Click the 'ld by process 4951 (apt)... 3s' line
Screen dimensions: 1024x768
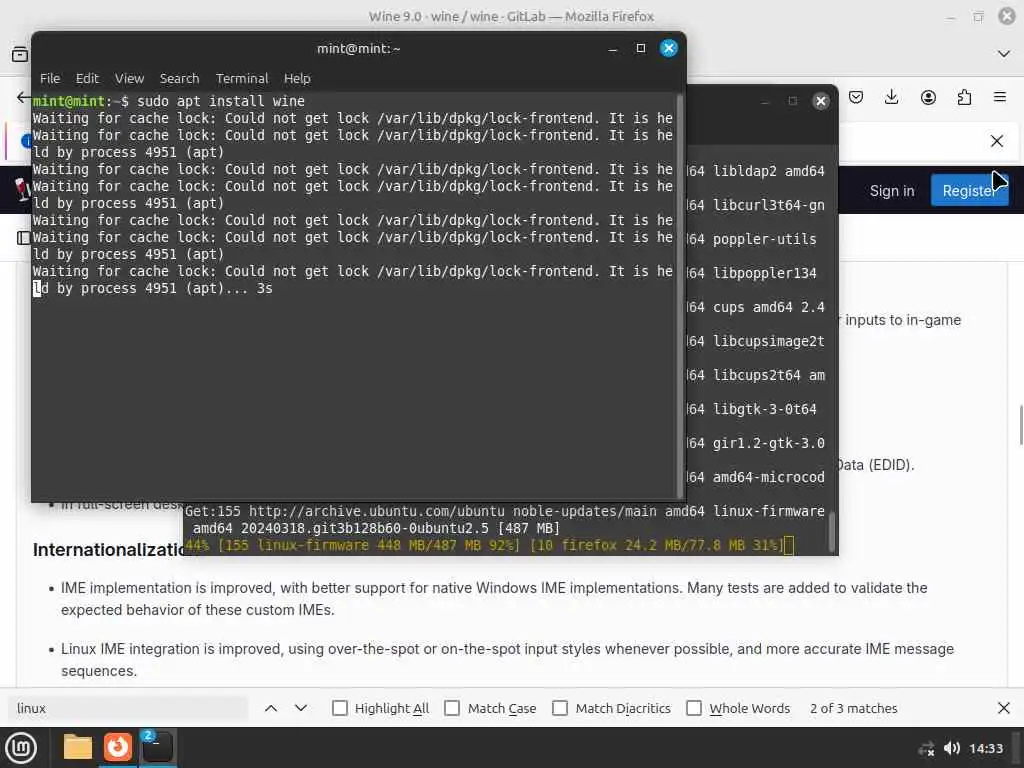click(153, 288)
